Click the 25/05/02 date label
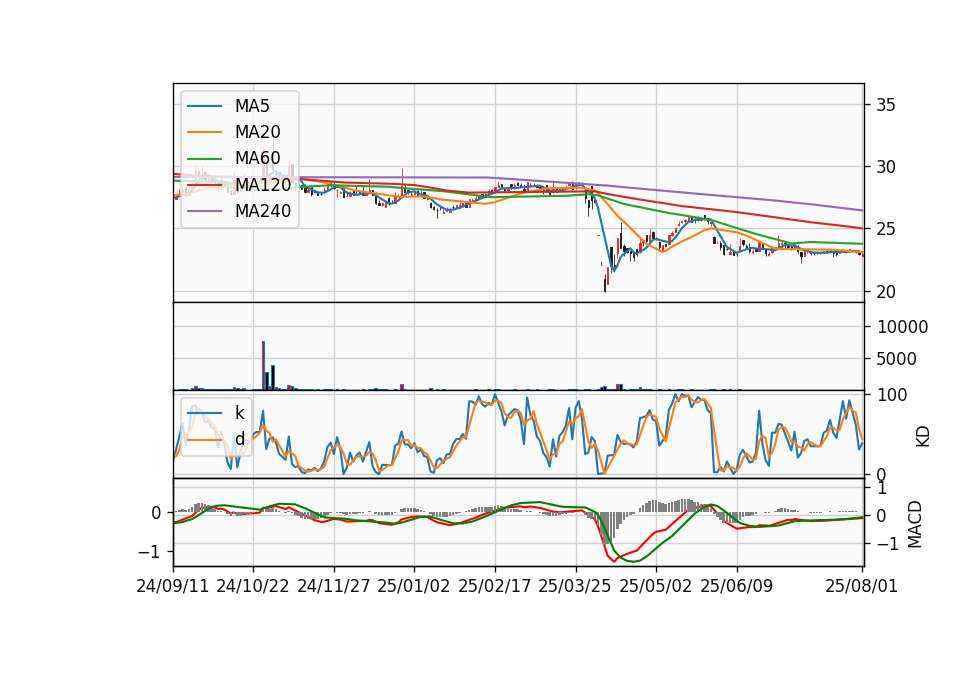This screenshot has height=690, width=960. (x=656, y=586)
